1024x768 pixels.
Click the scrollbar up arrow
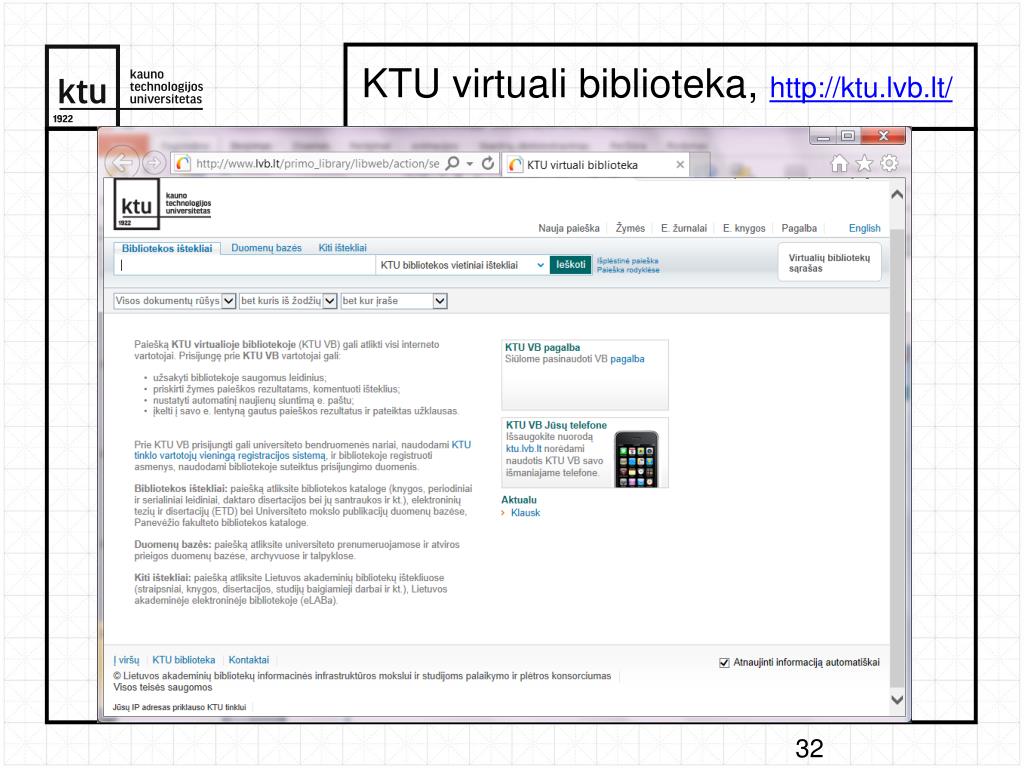(x=897, y=195)
